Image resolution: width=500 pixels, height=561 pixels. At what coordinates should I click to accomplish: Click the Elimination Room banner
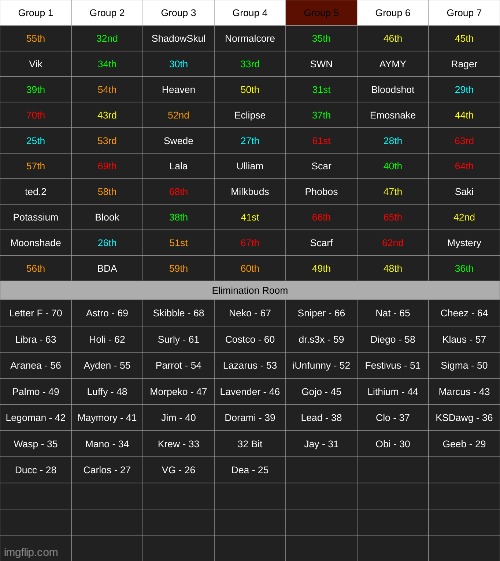(250, 291)
